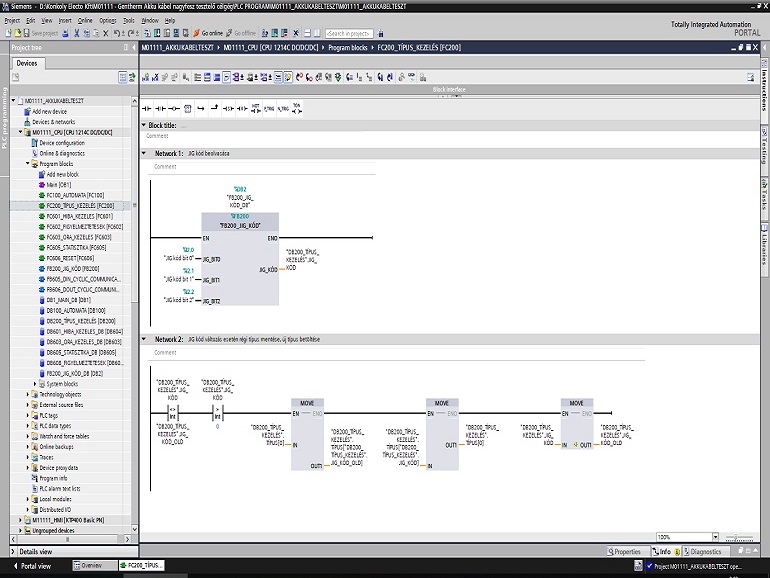Expand the System blocks folder
This screenshot has height=578, width=770.
pyautogui.click(x=34, y=384)
